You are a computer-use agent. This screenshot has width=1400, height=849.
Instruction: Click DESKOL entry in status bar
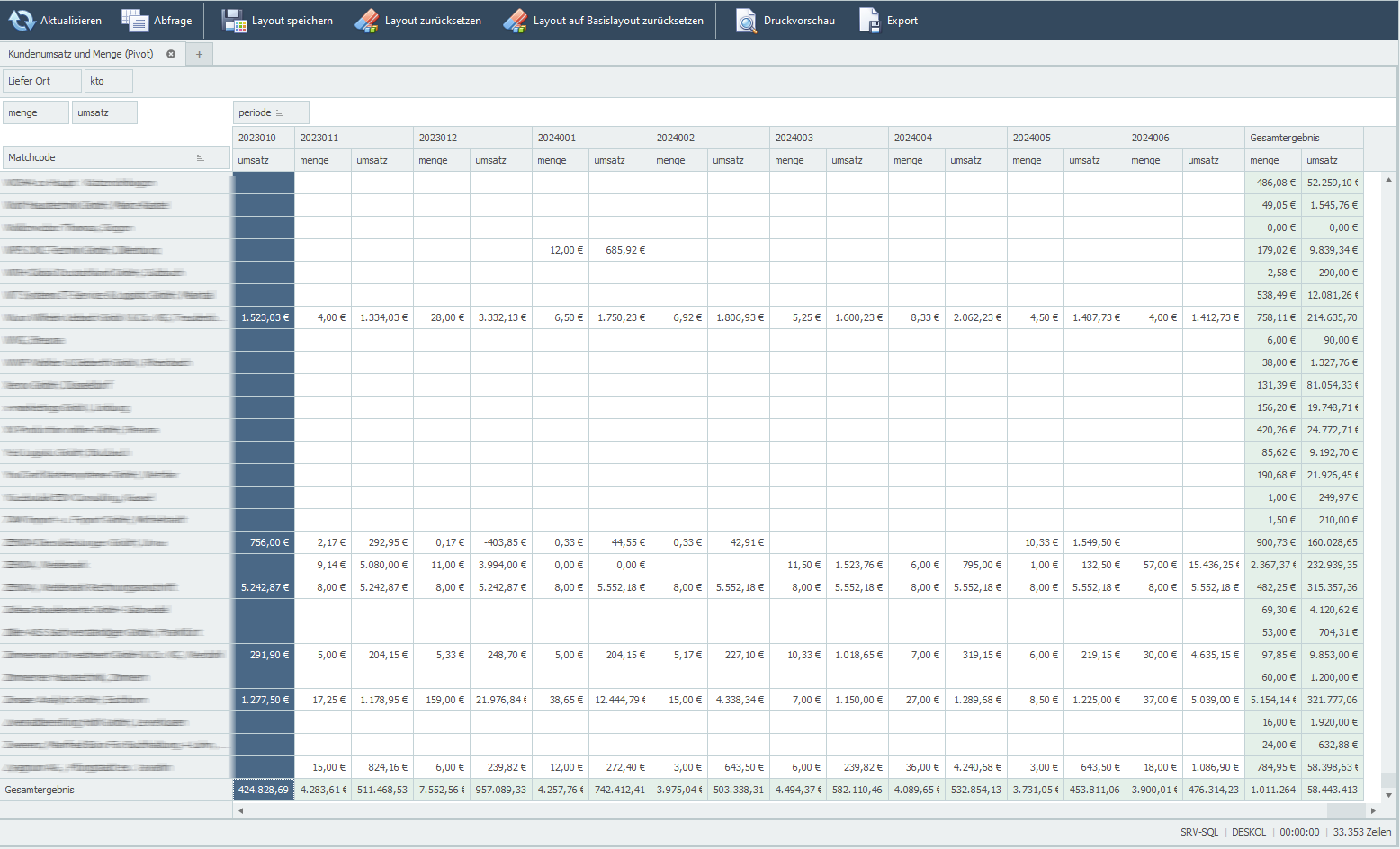1249,832
